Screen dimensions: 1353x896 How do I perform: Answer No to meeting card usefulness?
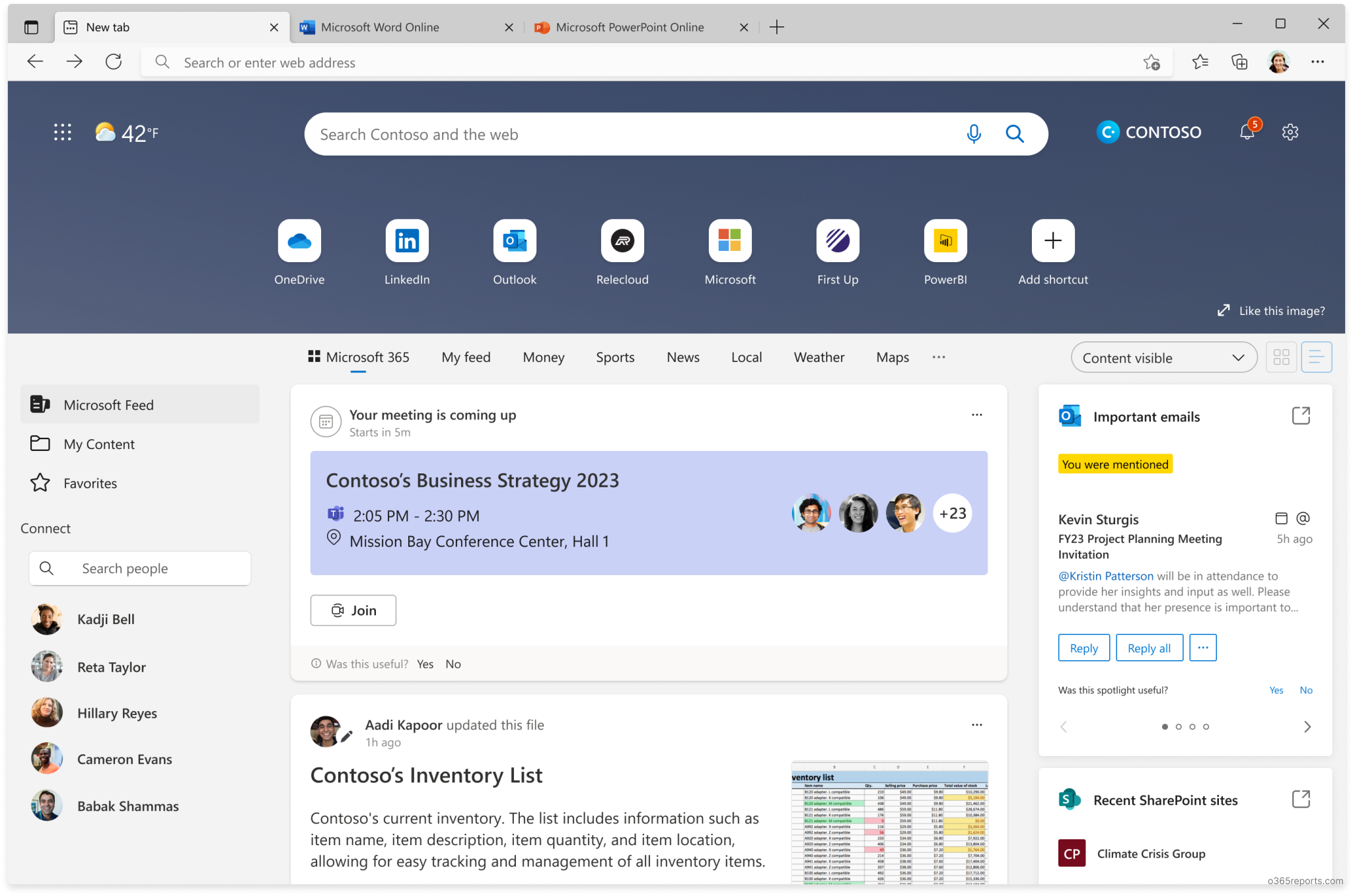(453, 664)
